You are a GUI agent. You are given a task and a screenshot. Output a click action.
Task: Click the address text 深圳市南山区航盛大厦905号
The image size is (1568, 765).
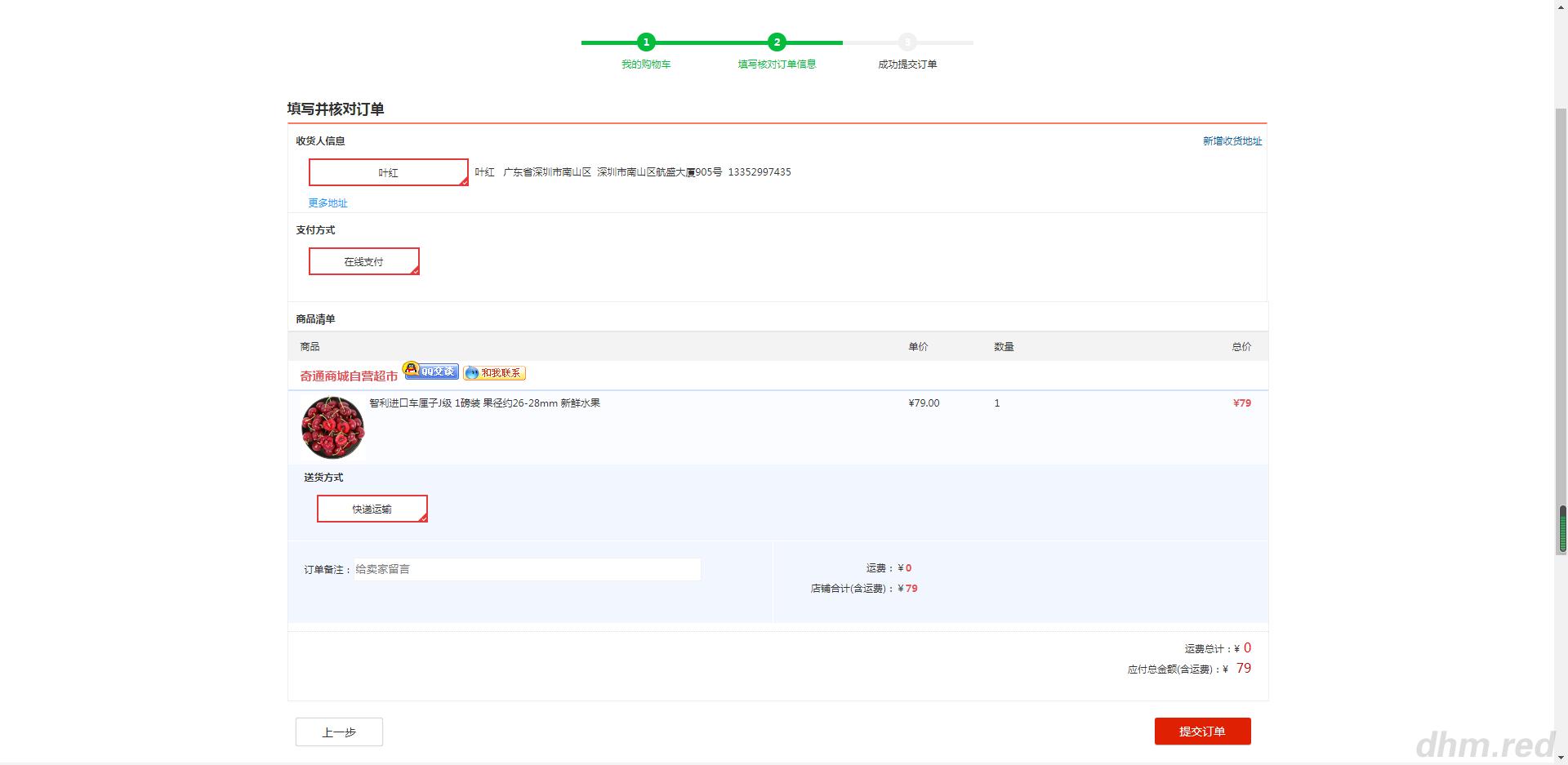pyautogui.click(x=659, y=172)
